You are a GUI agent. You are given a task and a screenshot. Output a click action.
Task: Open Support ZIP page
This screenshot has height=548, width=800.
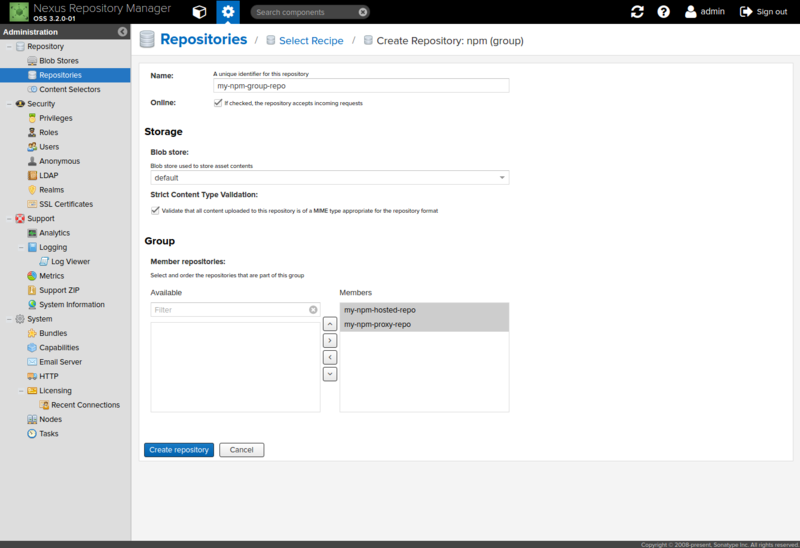pyautogui.click(x=59, y=290)
